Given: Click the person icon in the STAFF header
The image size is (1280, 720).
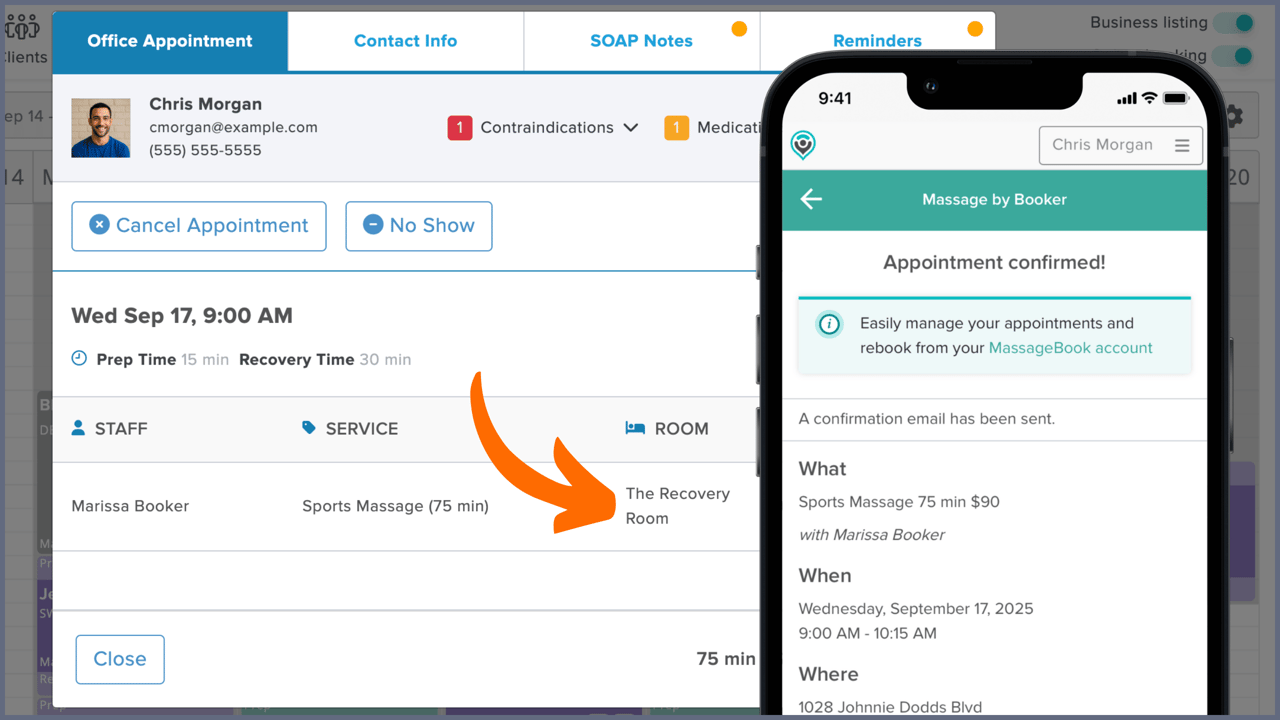Looking at the screenshot, I should point(77,428).
